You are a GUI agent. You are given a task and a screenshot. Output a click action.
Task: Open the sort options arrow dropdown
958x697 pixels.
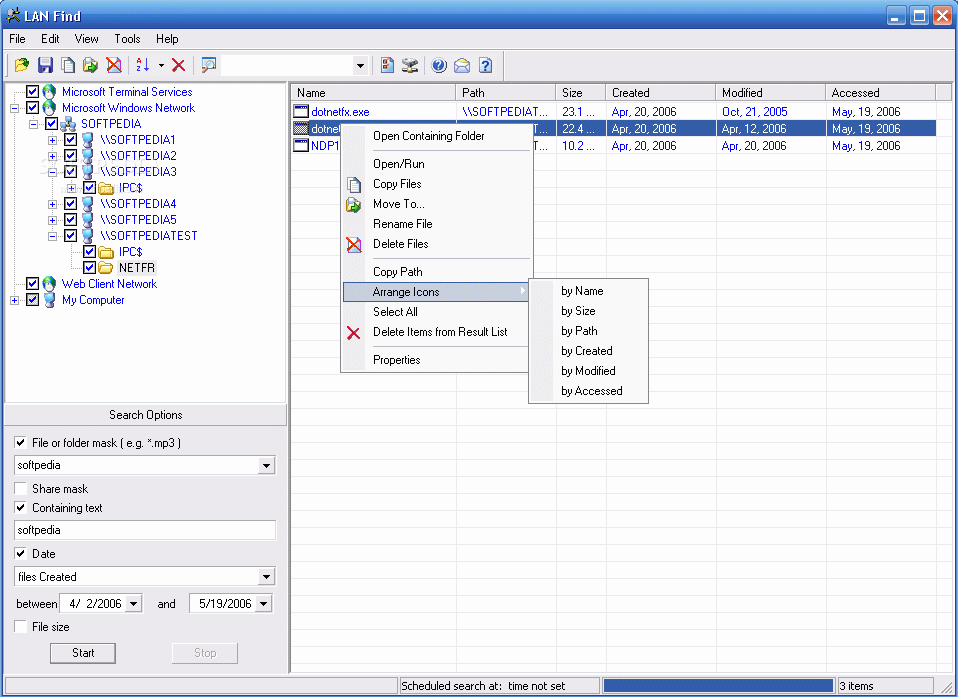(x=161, y=65)
